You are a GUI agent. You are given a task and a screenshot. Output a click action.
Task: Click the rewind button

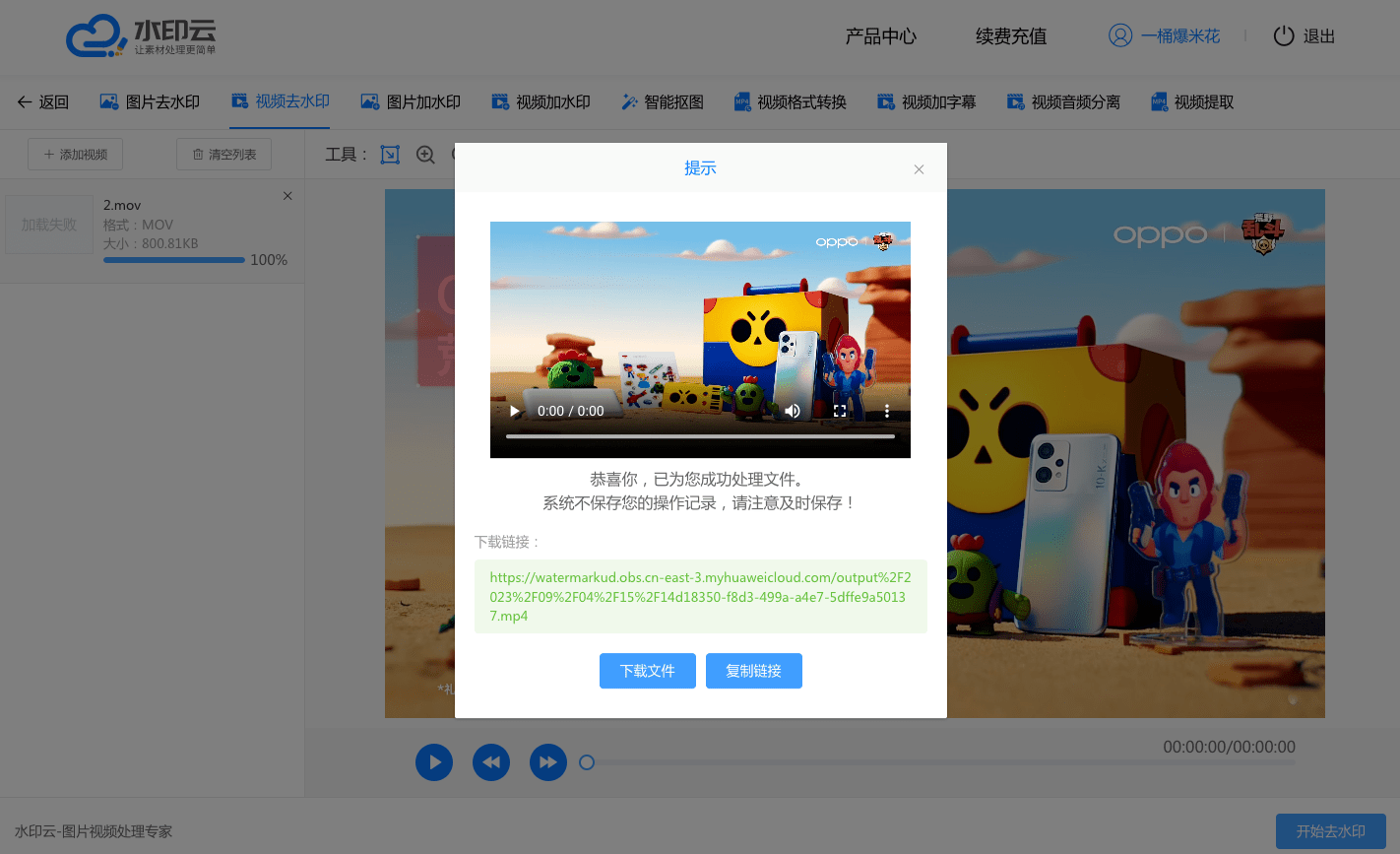click(491, 762)
